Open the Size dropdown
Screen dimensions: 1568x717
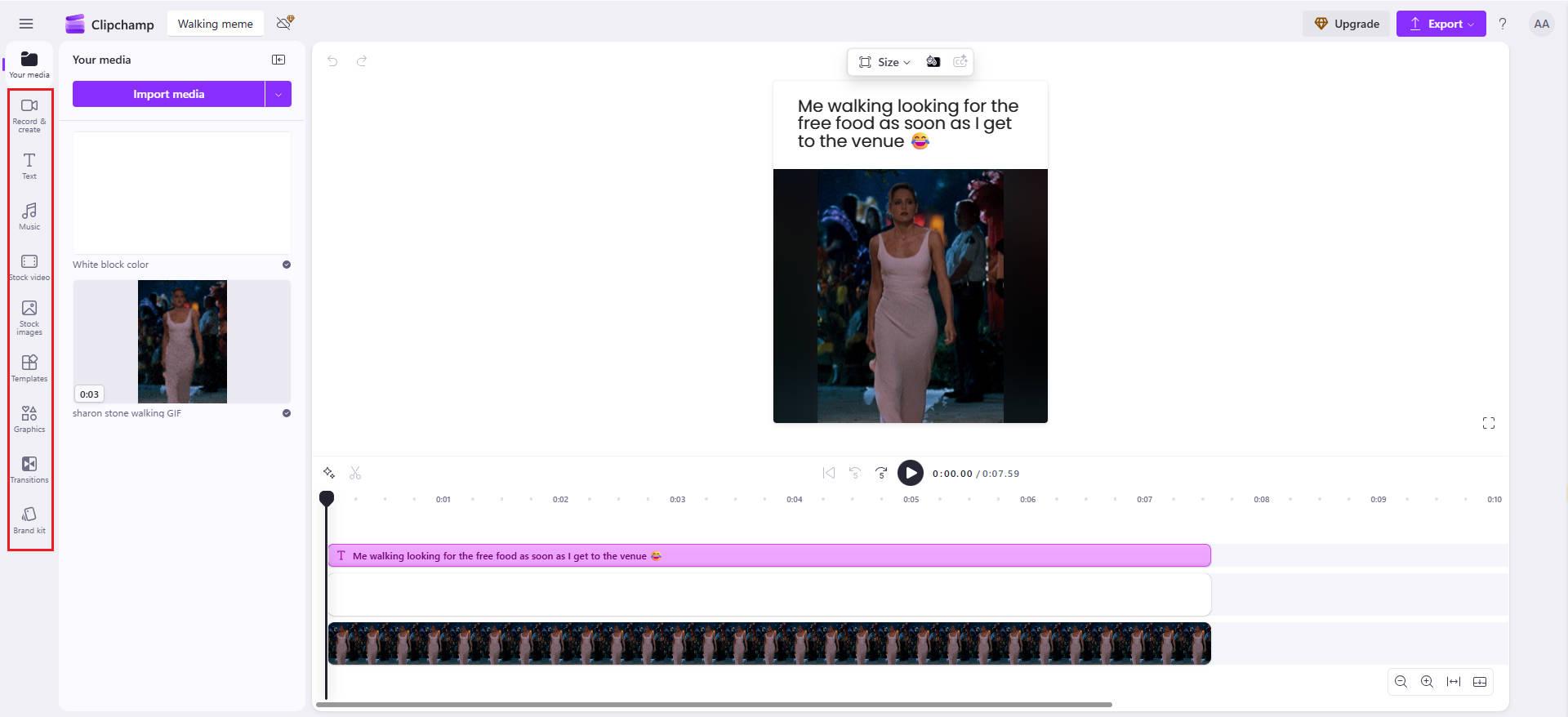pos(884,62)
